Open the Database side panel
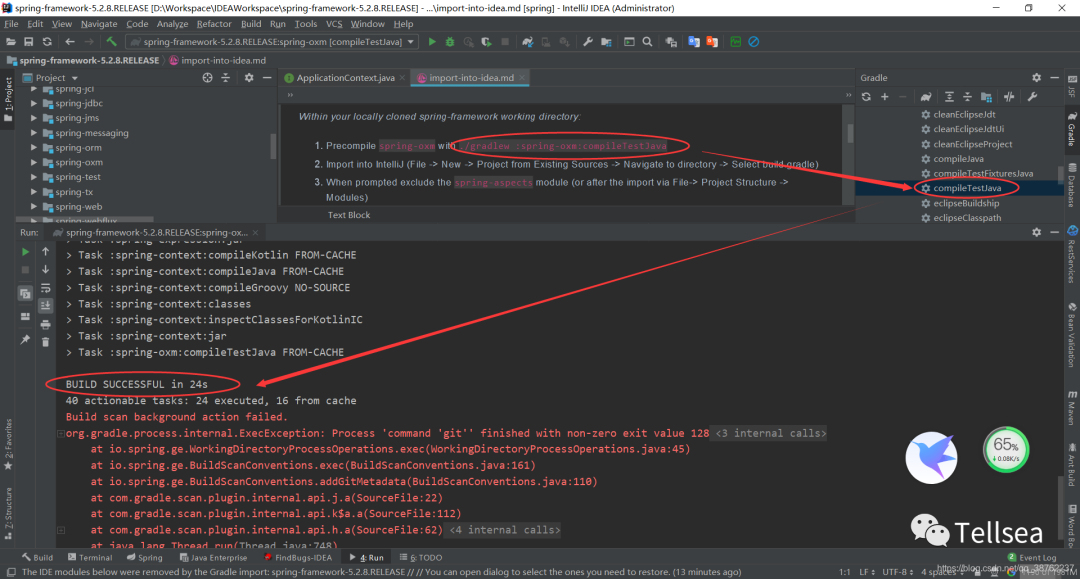1080x579 pixels. pos(1072,185)
